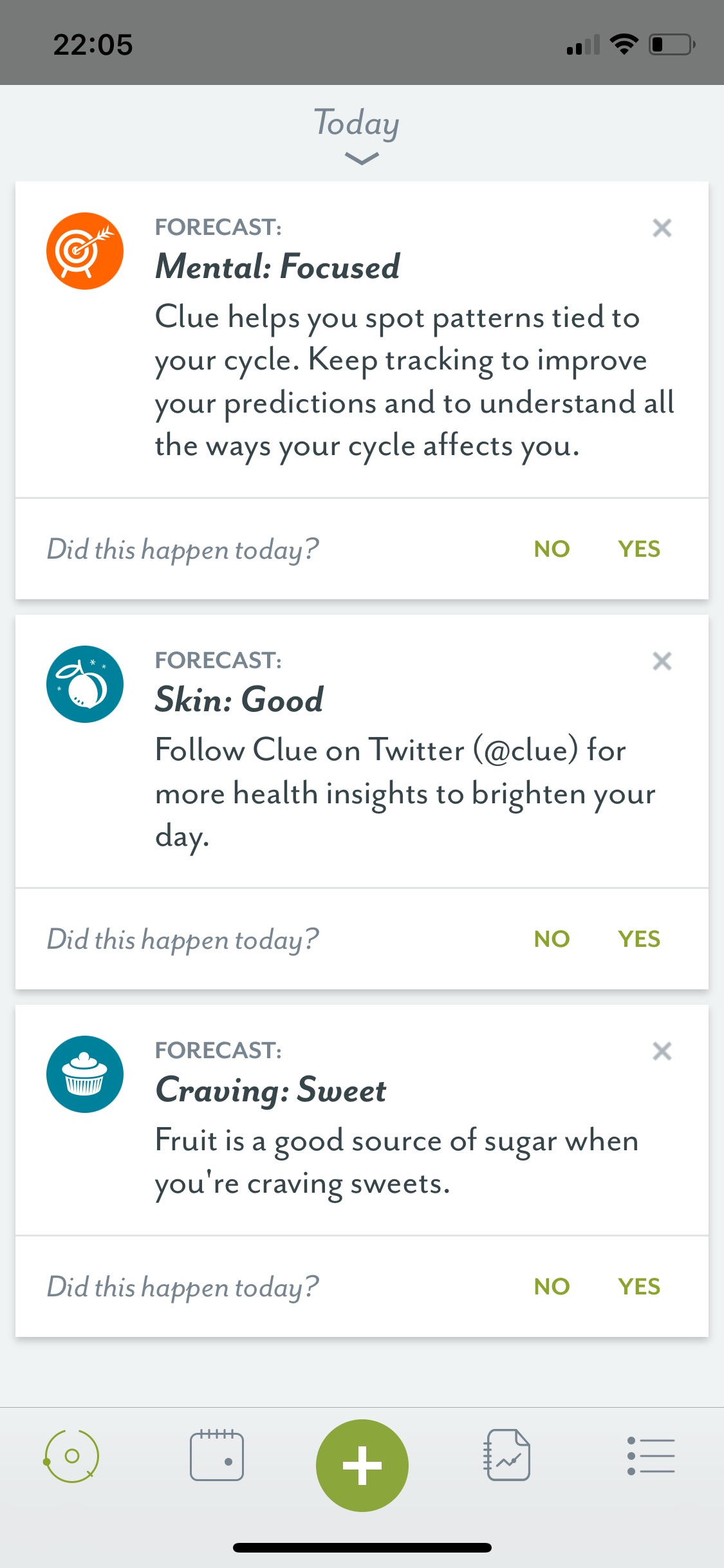Expand the Today chevron below header
The width and height of the screenshot is (724, 1568).
pyautogui.click(x=362, y=158)
